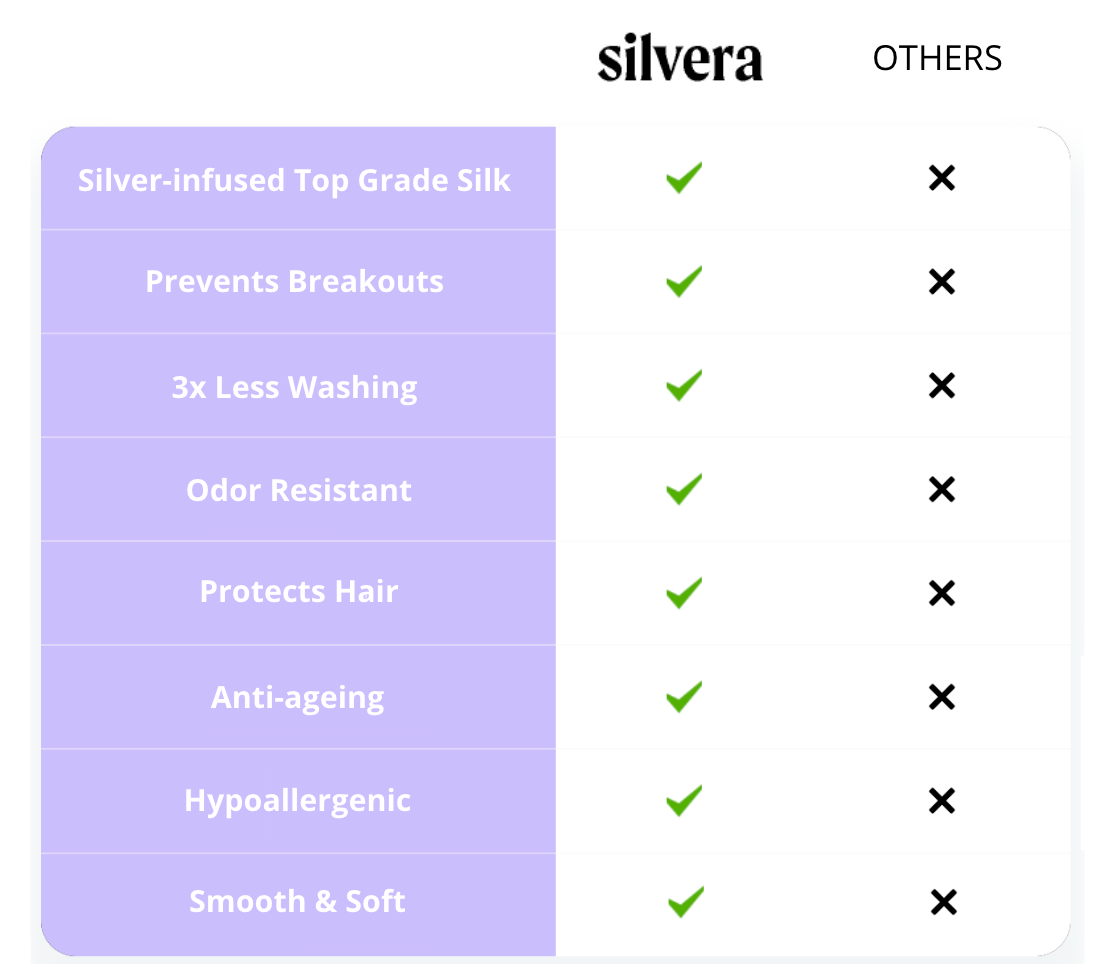Click green checkmark in Smooth & Soft row
1116x964 pixels.
point(686,902)
